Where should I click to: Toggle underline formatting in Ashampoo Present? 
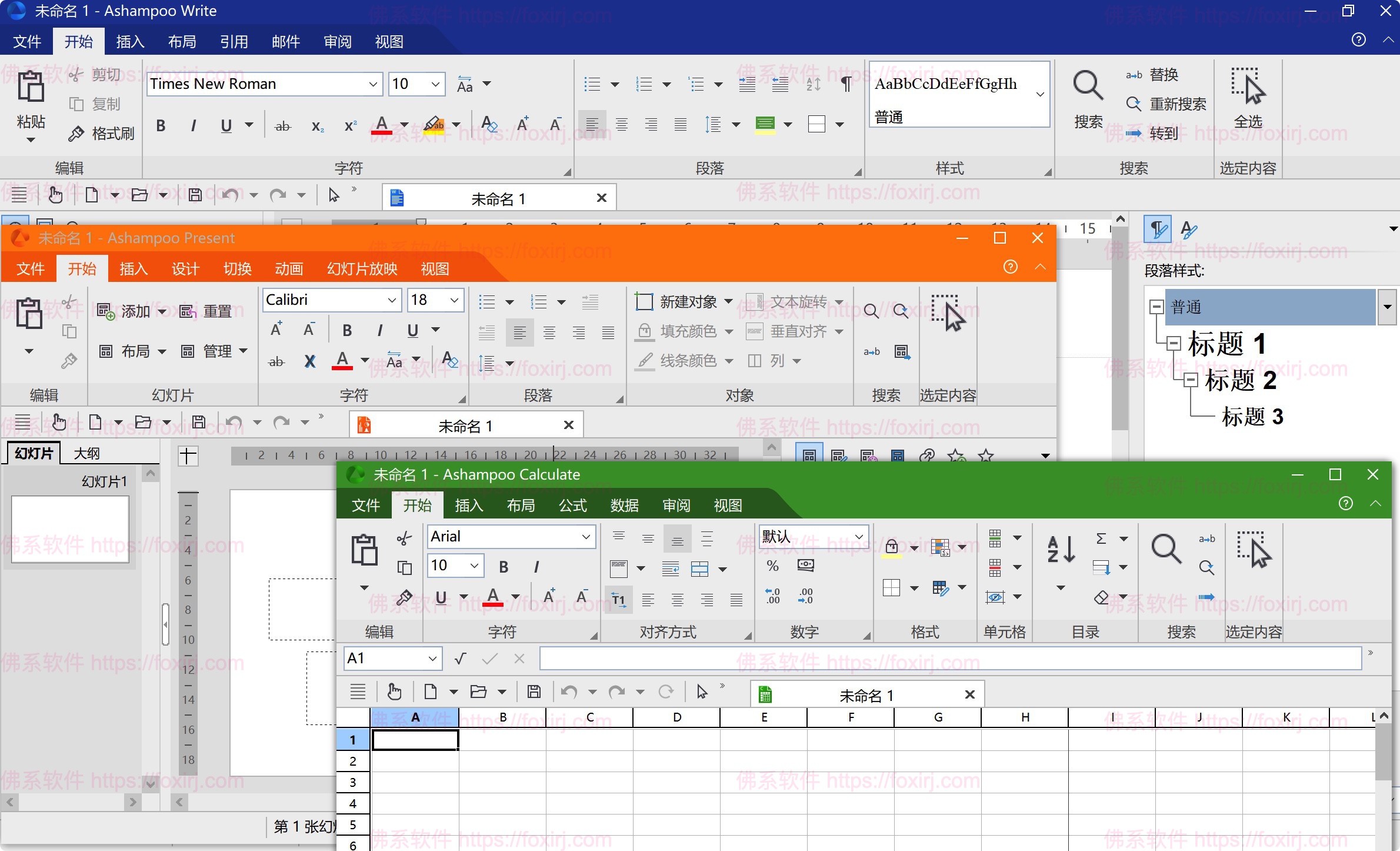(413, 330)
